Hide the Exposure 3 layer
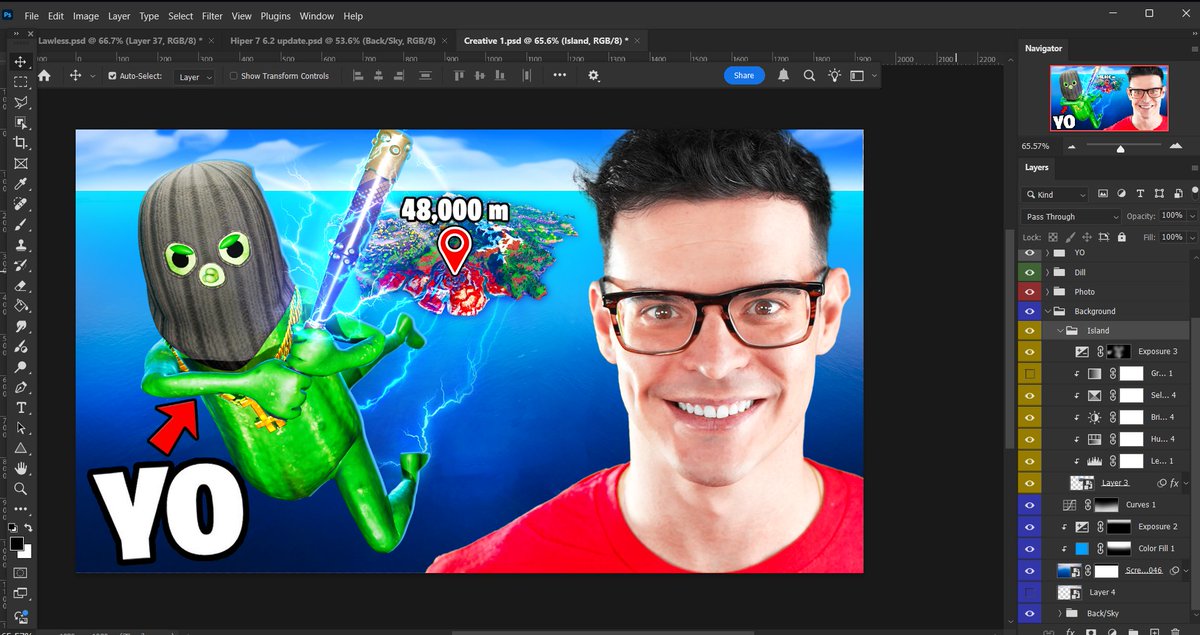Image resolution: width=1200 pixels, height=635 pixels. click(1029, 351)
